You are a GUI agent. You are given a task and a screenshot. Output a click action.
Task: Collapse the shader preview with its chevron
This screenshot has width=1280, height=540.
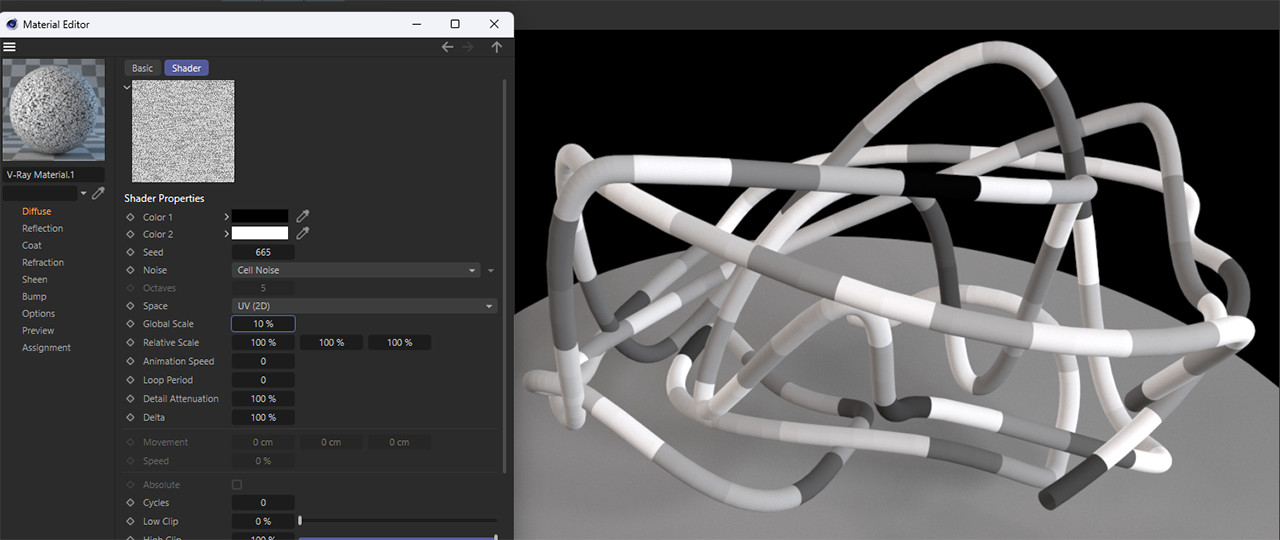127,87
